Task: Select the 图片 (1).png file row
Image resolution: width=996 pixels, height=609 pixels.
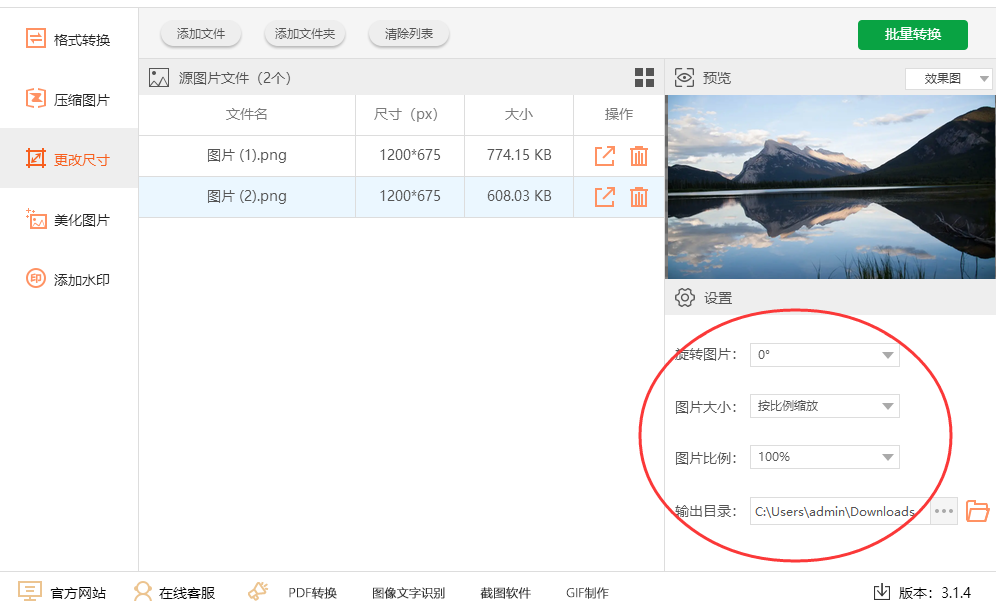Action: (401, 156)
